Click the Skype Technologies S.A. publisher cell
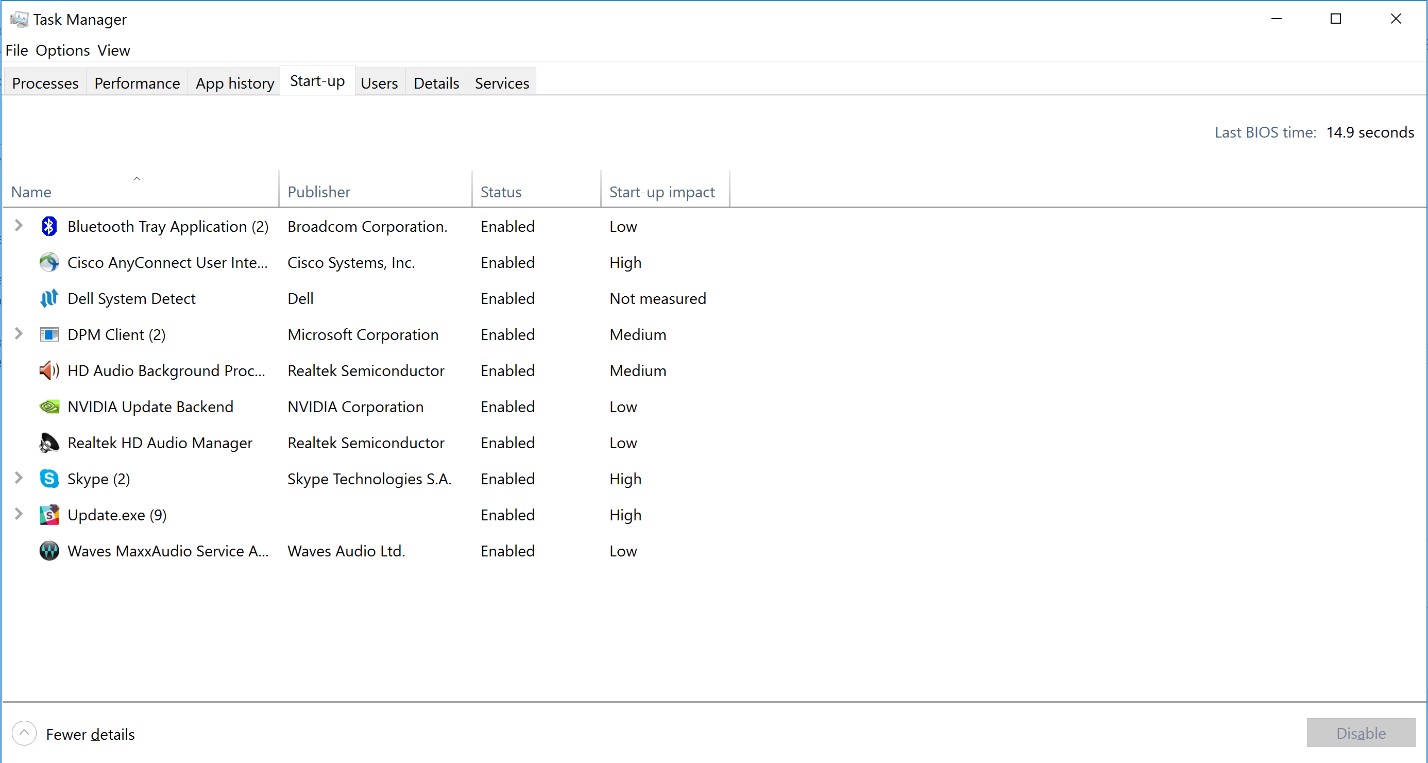The width and height of the screenshot is (1428, 763). pos(370,479)
